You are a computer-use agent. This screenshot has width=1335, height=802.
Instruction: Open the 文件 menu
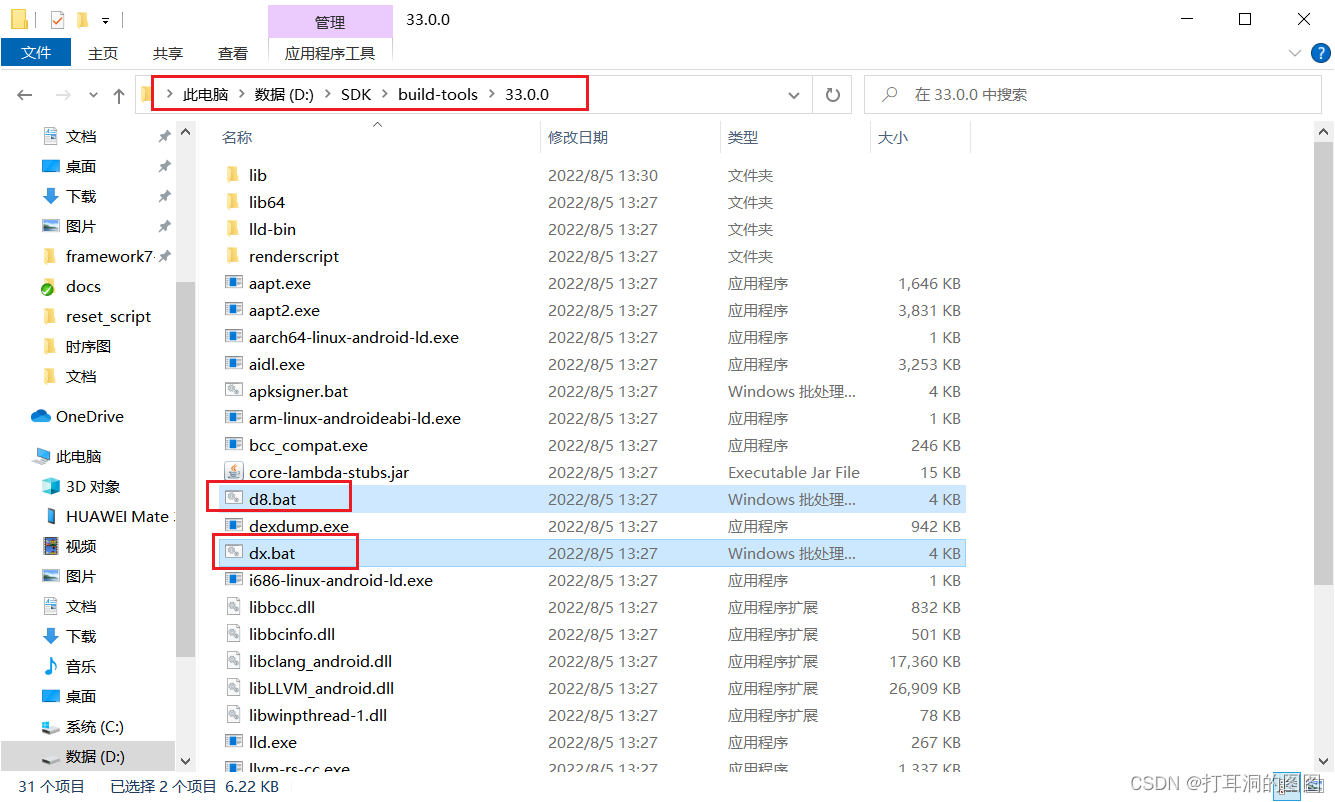pos(36,53)
